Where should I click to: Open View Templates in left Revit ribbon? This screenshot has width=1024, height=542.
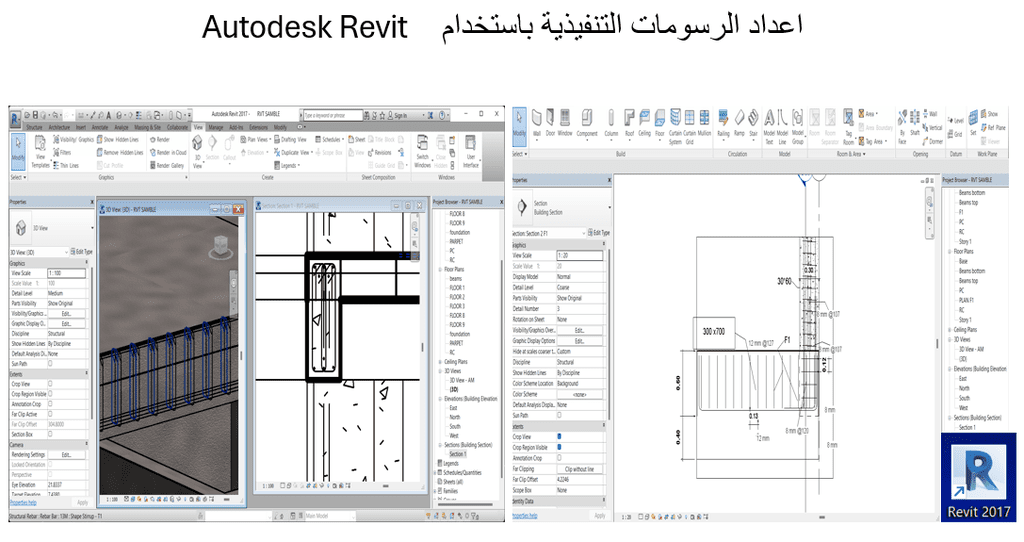(40, 151)
